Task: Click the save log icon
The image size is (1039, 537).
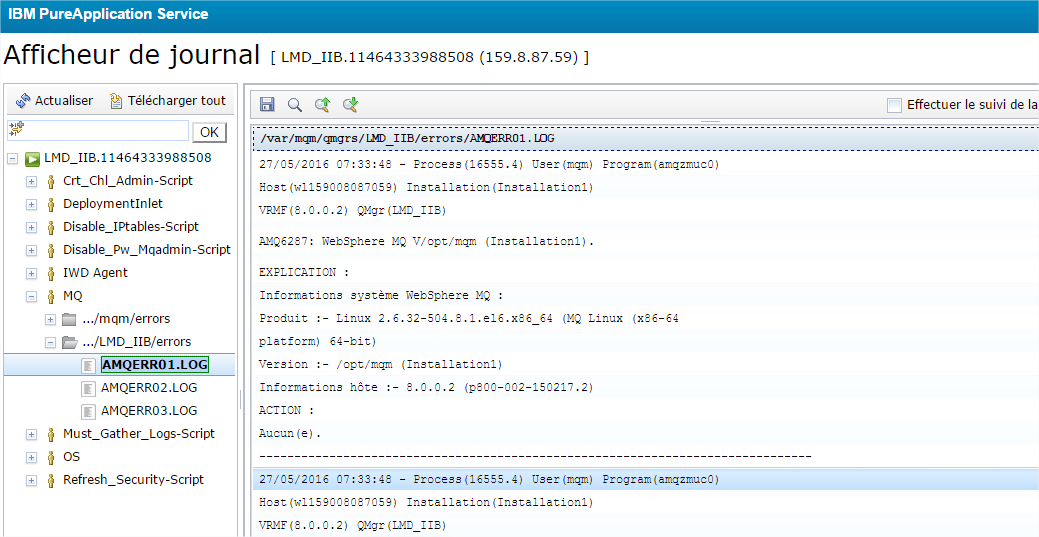Action: pos(267,104)
